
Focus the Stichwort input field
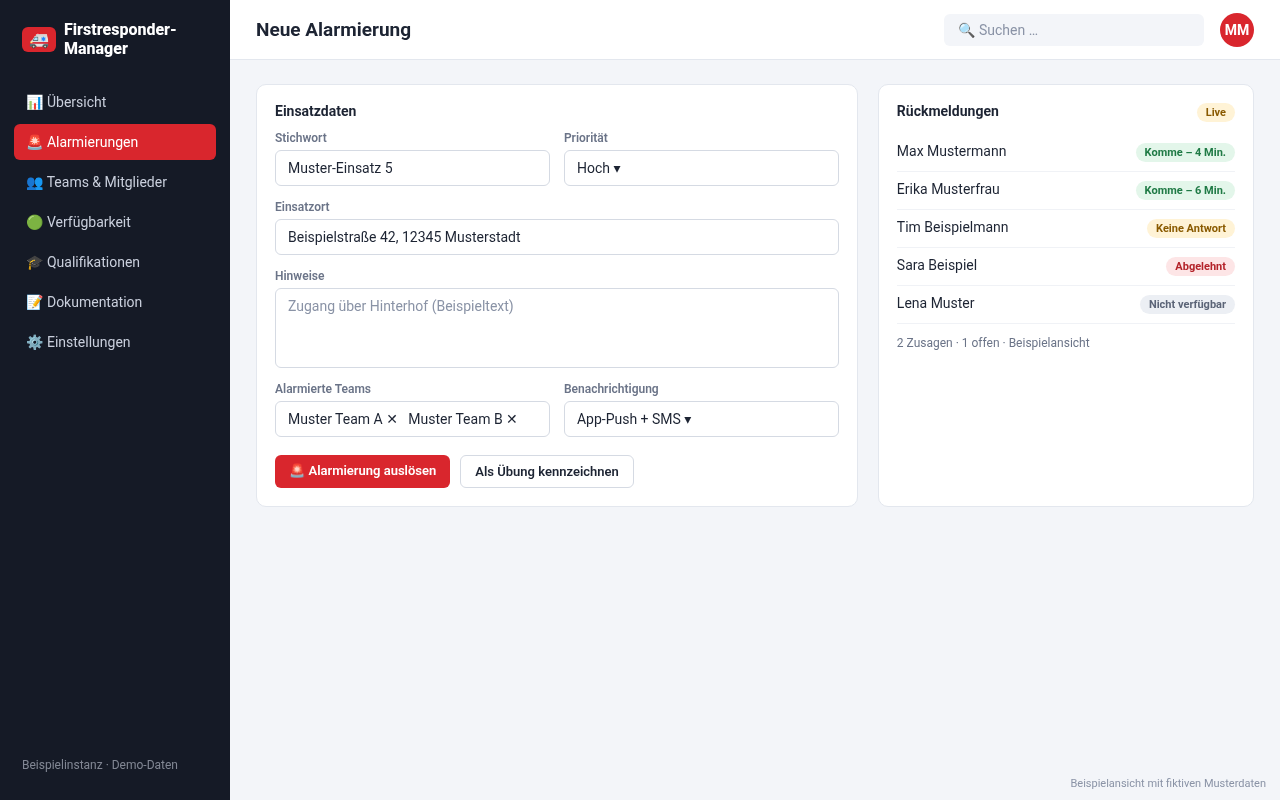point(412,168)
